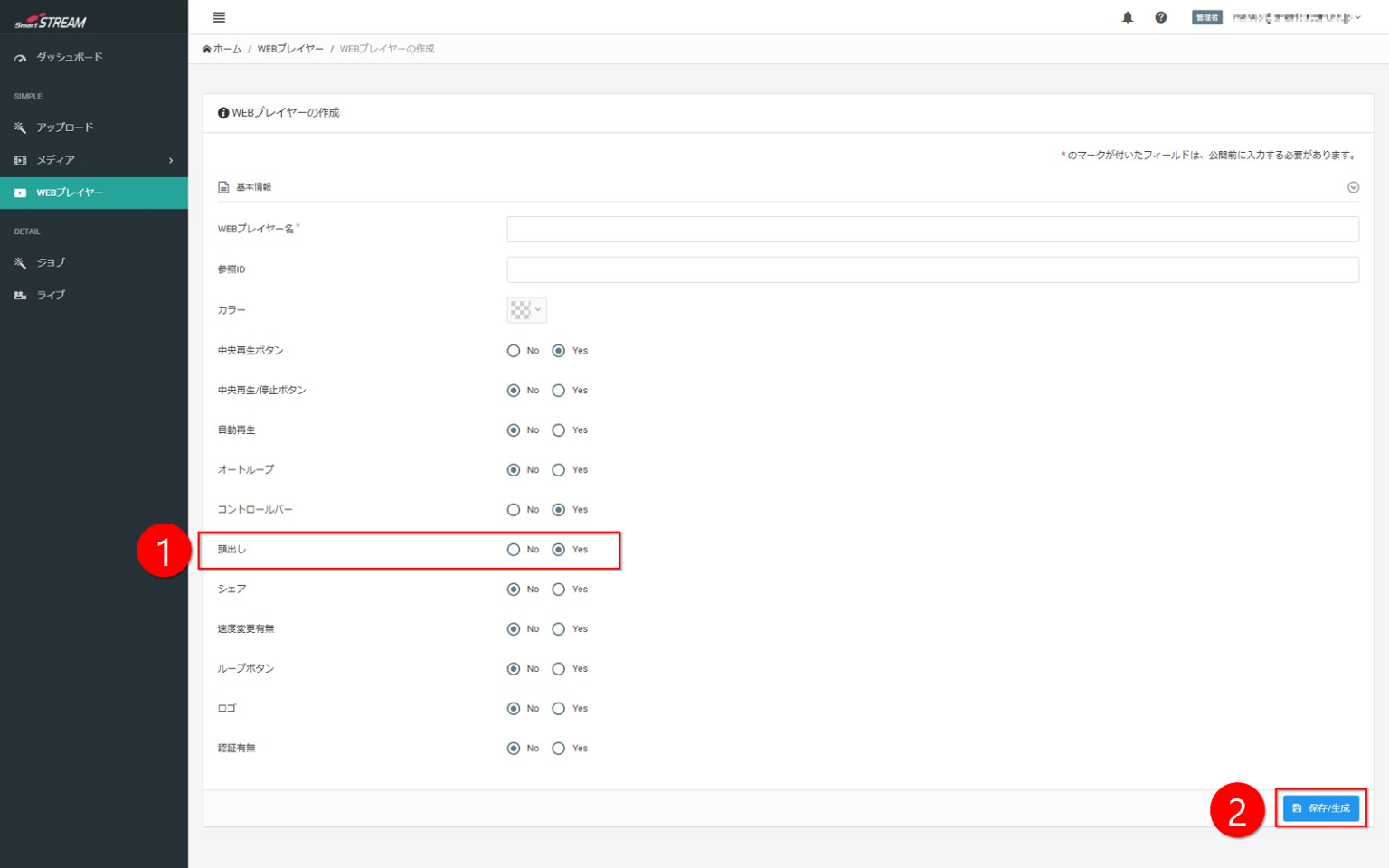The image size is (1389, 868).
Task: Click the home icon in breadcrumb
Action: point(207,49)
